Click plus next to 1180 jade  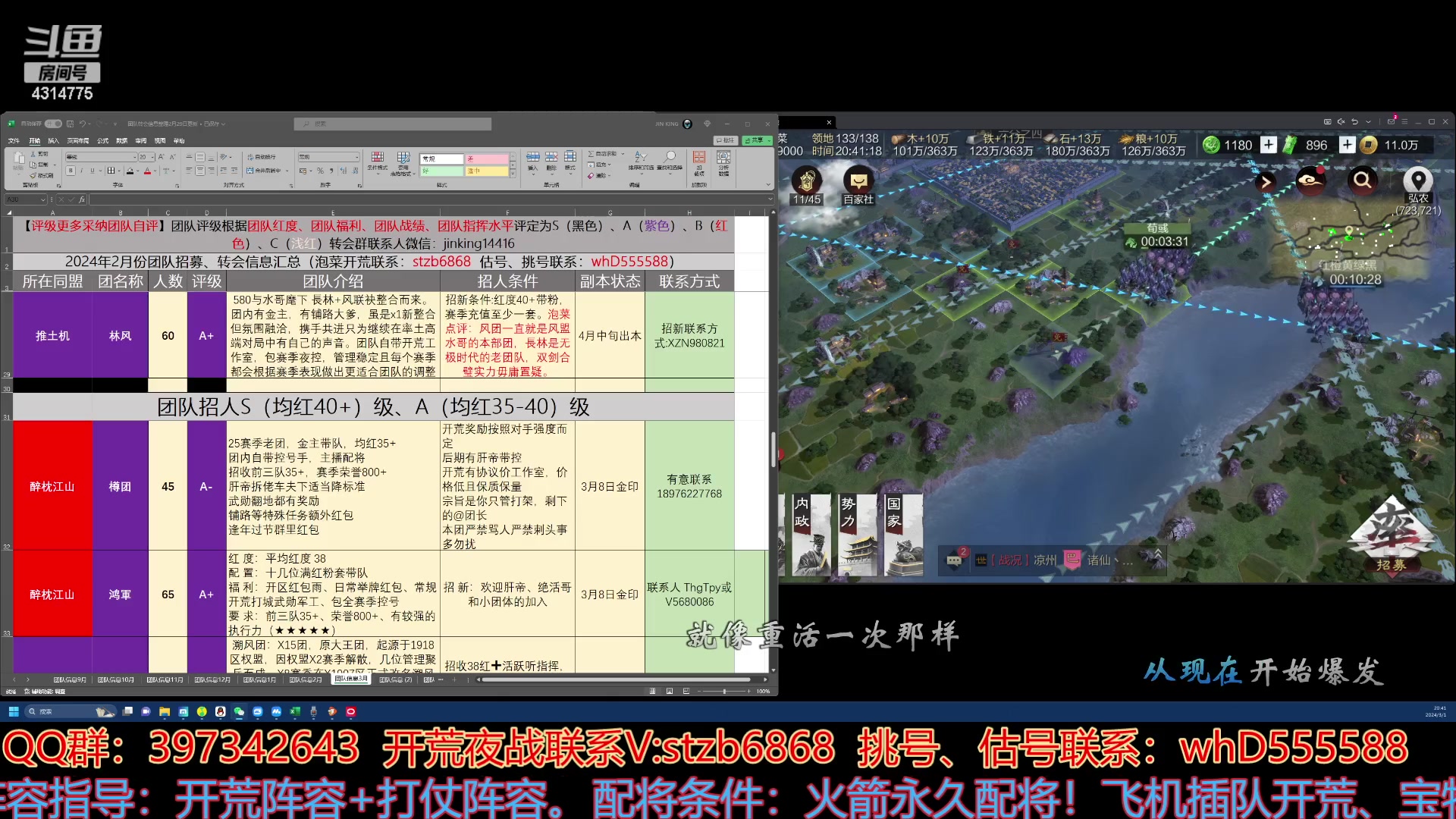tap(1269, 145)
